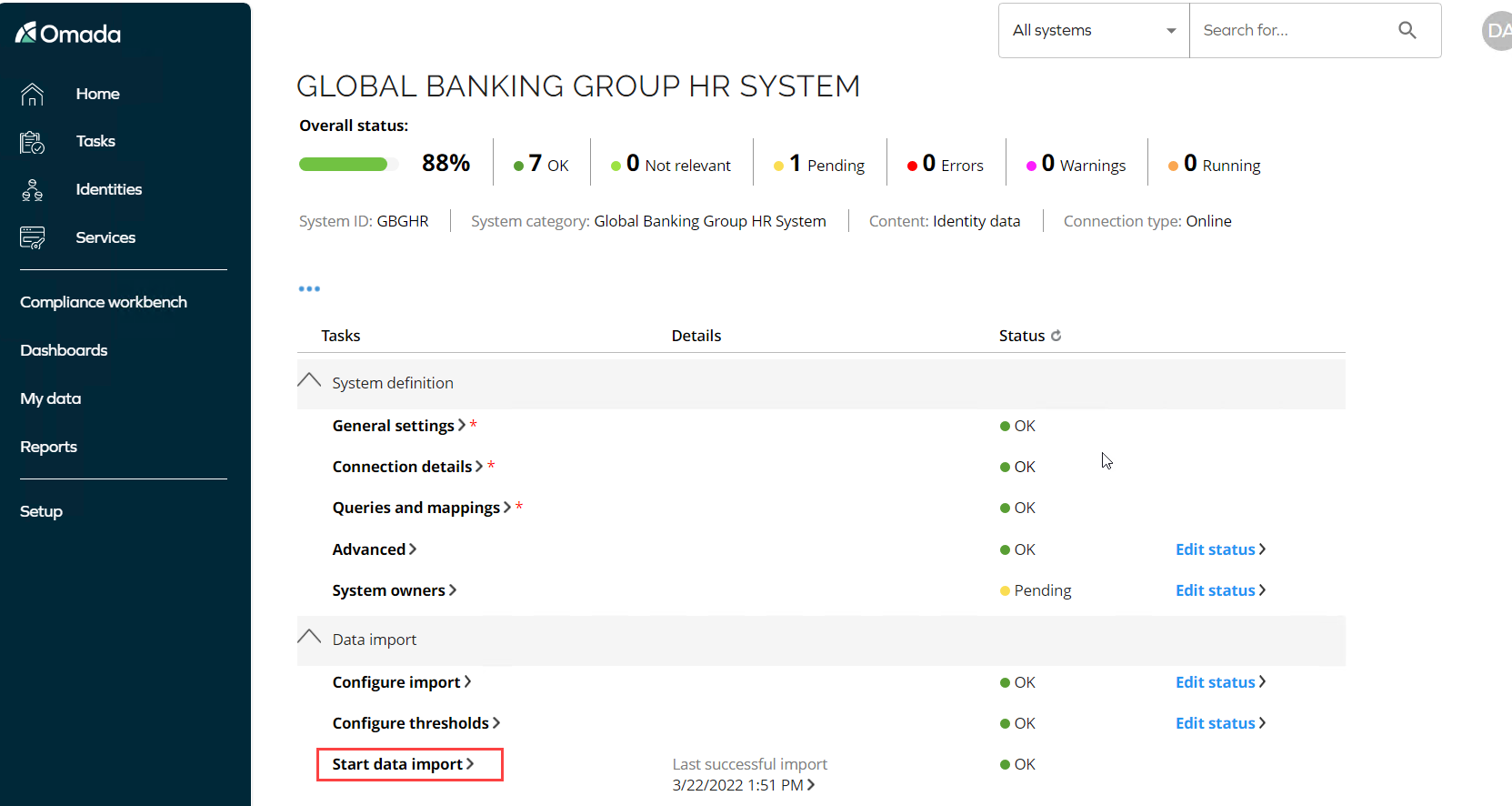Screen dimensions: 1512x806
Task: Open Services via the card icon
Action: click(x=32, y=238)
